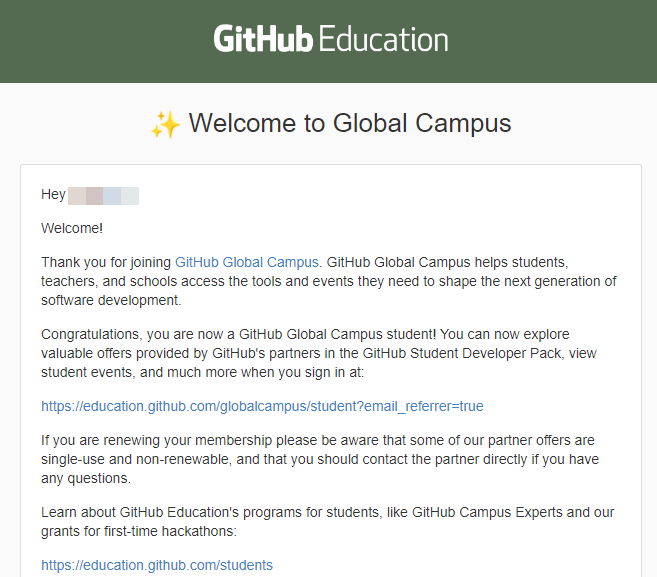Click the word 'Education' in the logo

click(x=384, y=40)
